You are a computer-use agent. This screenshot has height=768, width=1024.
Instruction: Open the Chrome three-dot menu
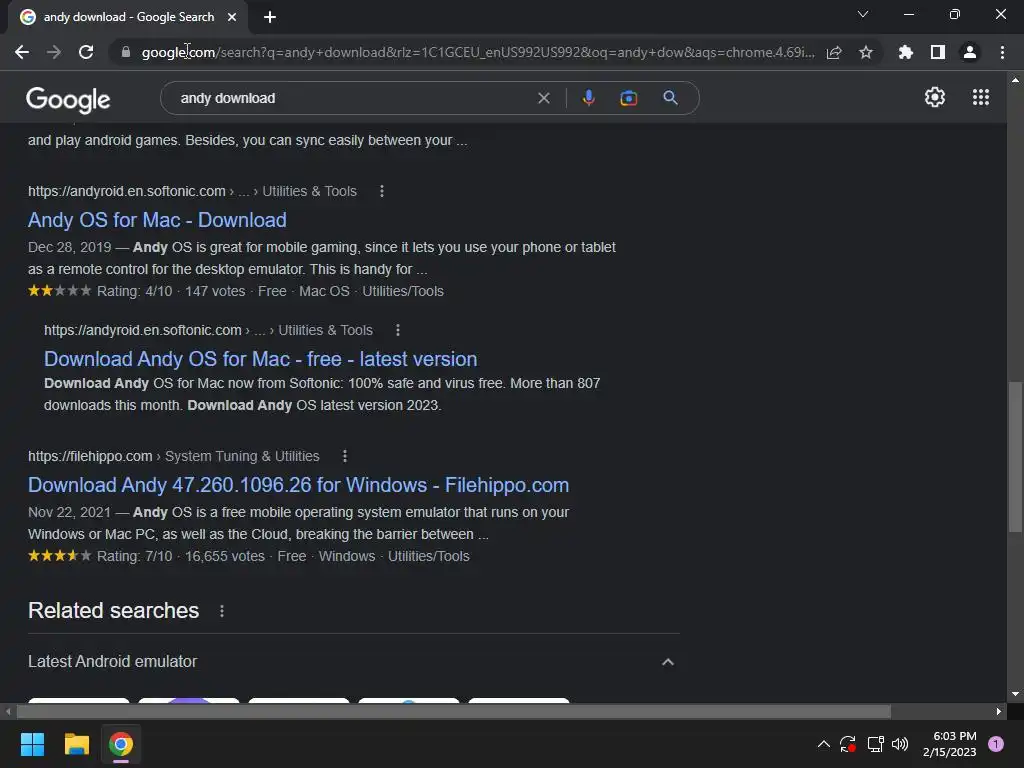1002,52
